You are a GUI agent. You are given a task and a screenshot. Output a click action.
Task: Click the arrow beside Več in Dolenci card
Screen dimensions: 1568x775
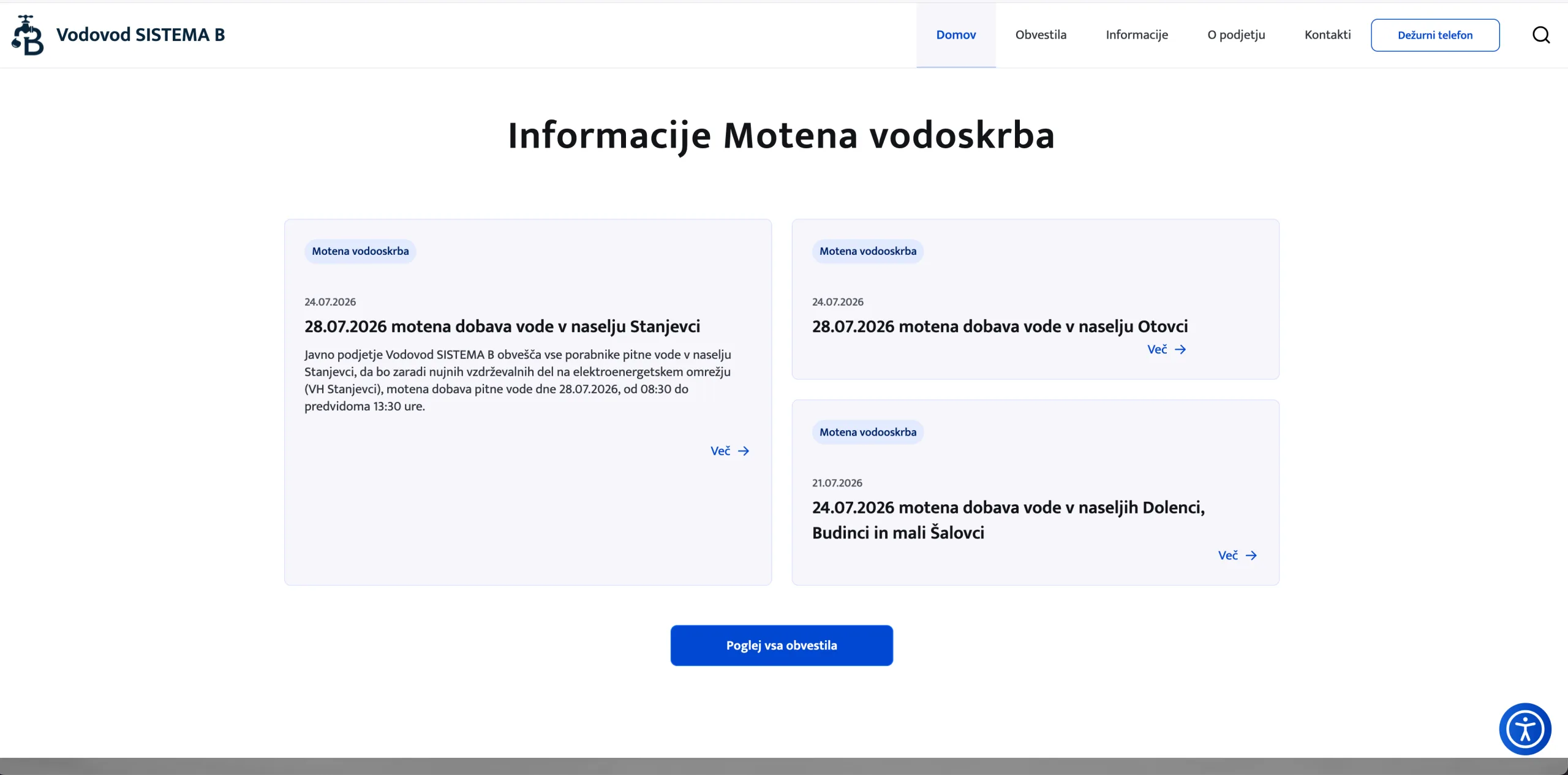pyautogui.click(x=1251, y=555)
